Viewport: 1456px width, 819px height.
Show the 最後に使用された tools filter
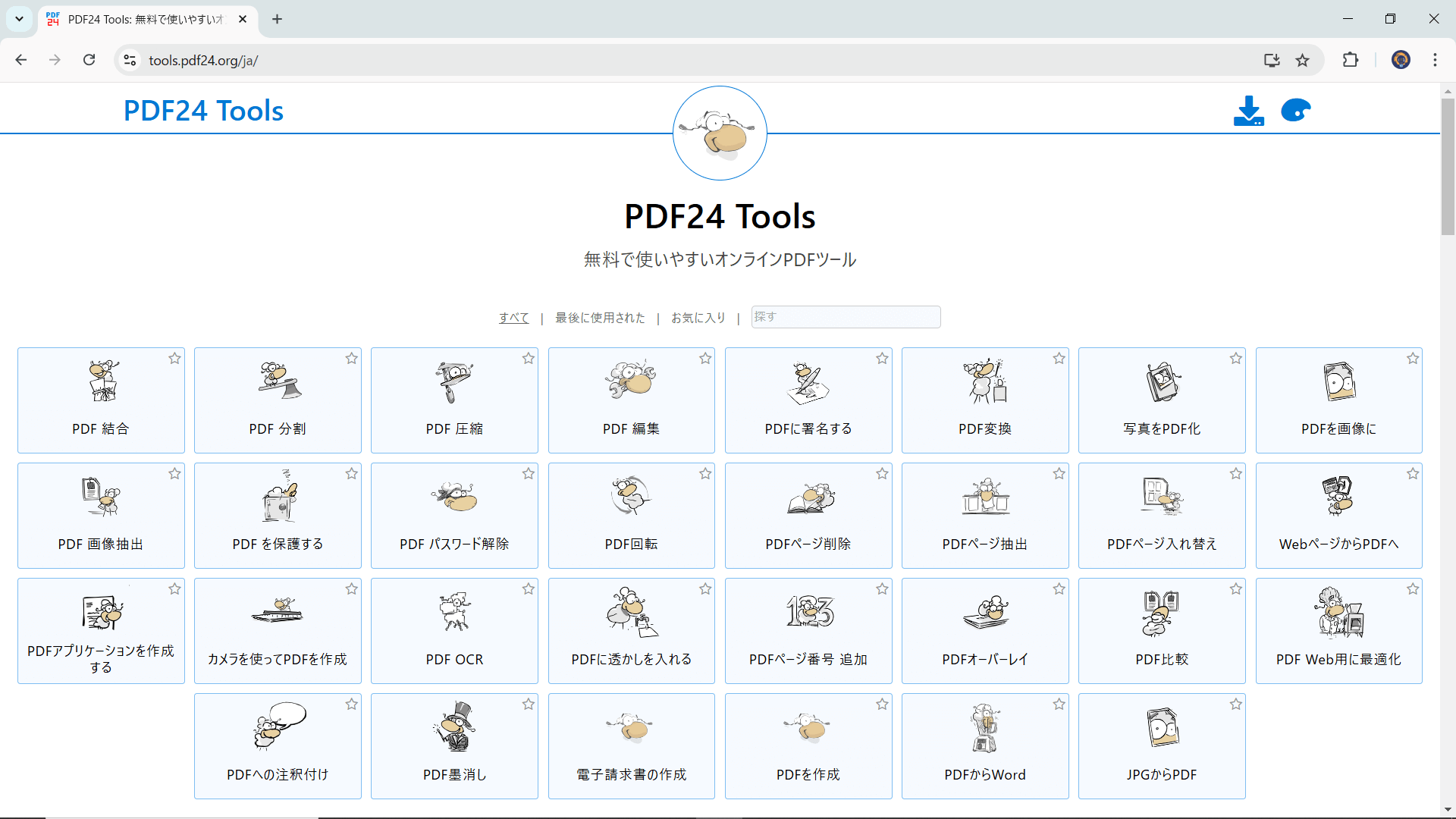pyautogui.click(x=600, y=318)
